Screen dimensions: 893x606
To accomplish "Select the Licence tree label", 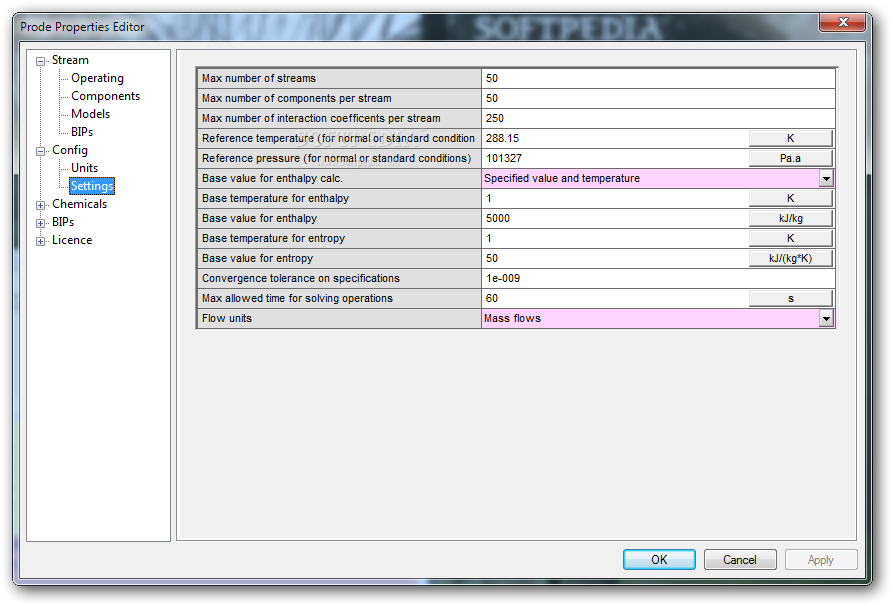I will point(72,240).
